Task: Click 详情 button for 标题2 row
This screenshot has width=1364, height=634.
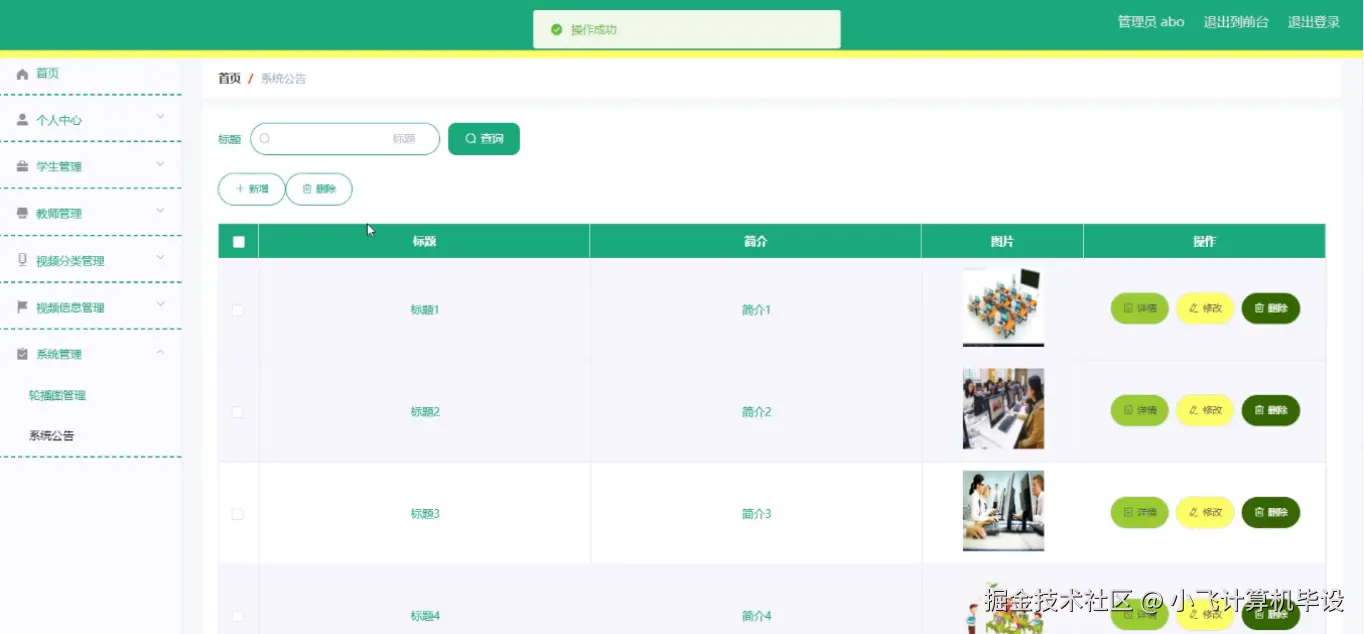Action: pos(1140,411)
